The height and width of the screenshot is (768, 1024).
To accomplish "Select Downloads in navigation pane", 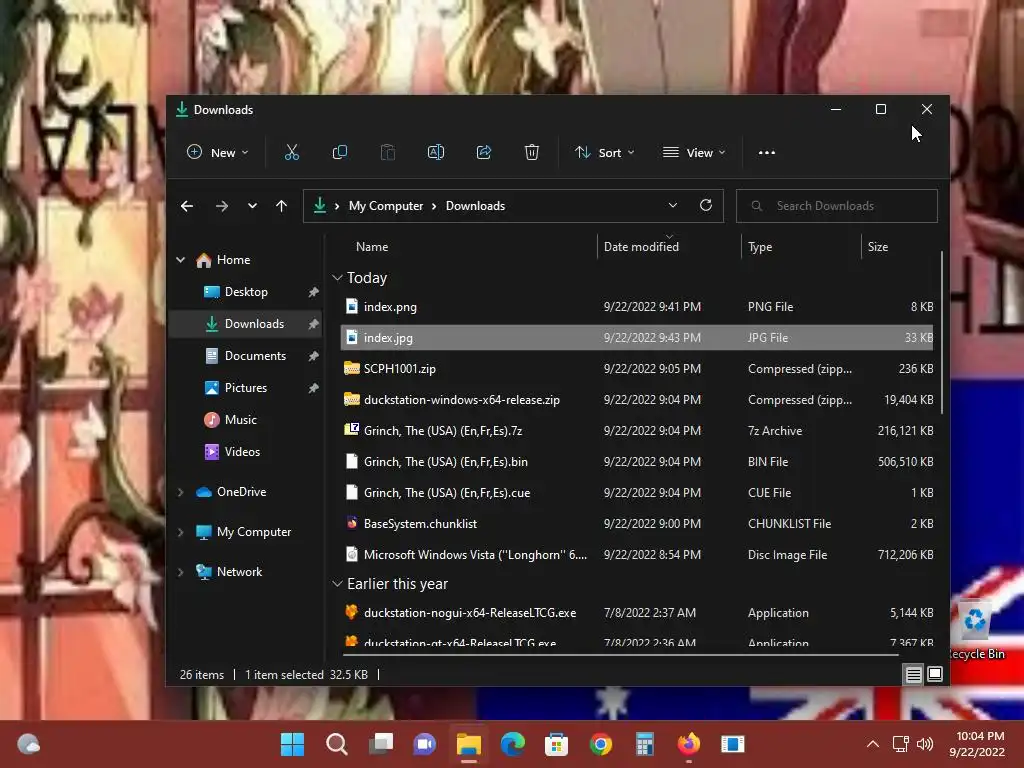I will 246,324.
